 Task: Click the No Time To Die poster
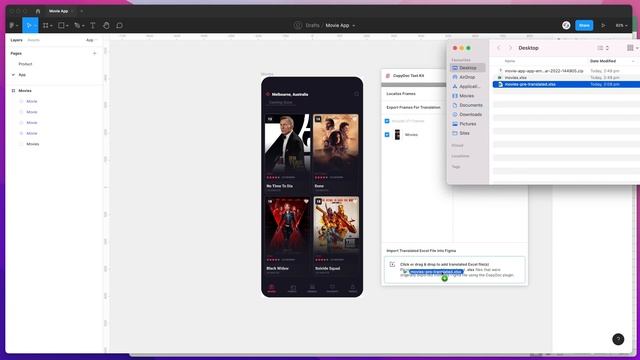click(287, 142)
